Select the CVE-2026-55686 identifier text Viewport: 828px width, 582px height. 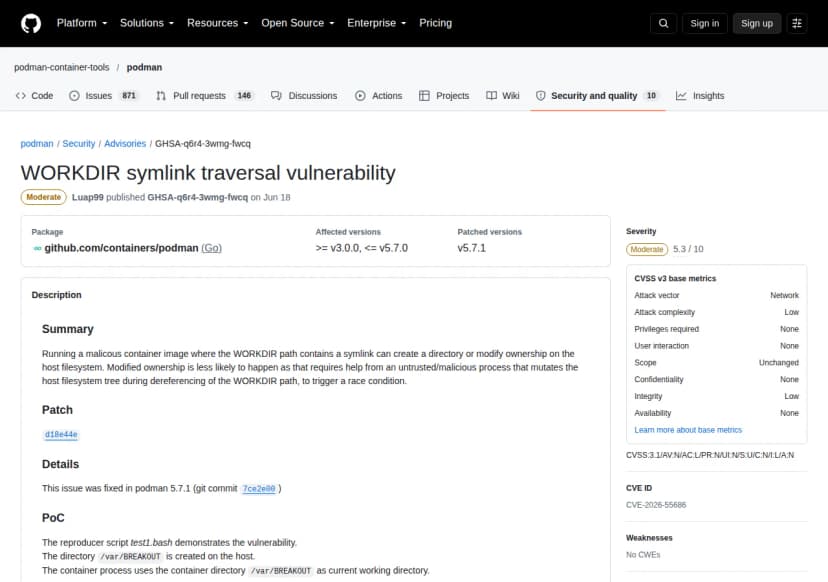click(x=656, y=505)
